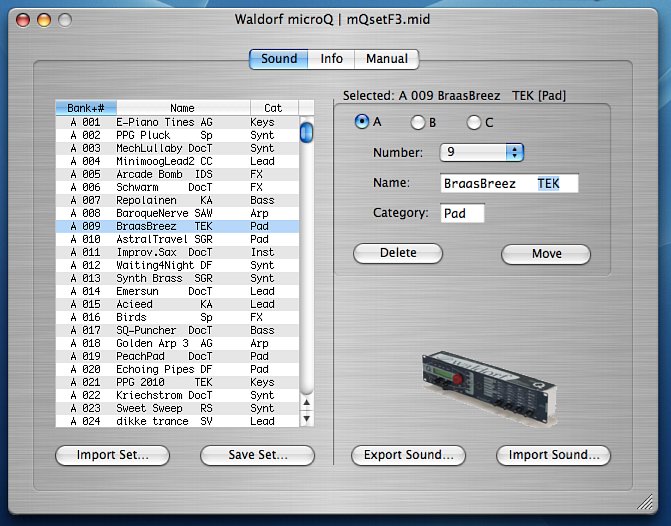This screenshot has width=671, height=526.
Task: Click Export Sound button
Action: (x=408, y=455)
